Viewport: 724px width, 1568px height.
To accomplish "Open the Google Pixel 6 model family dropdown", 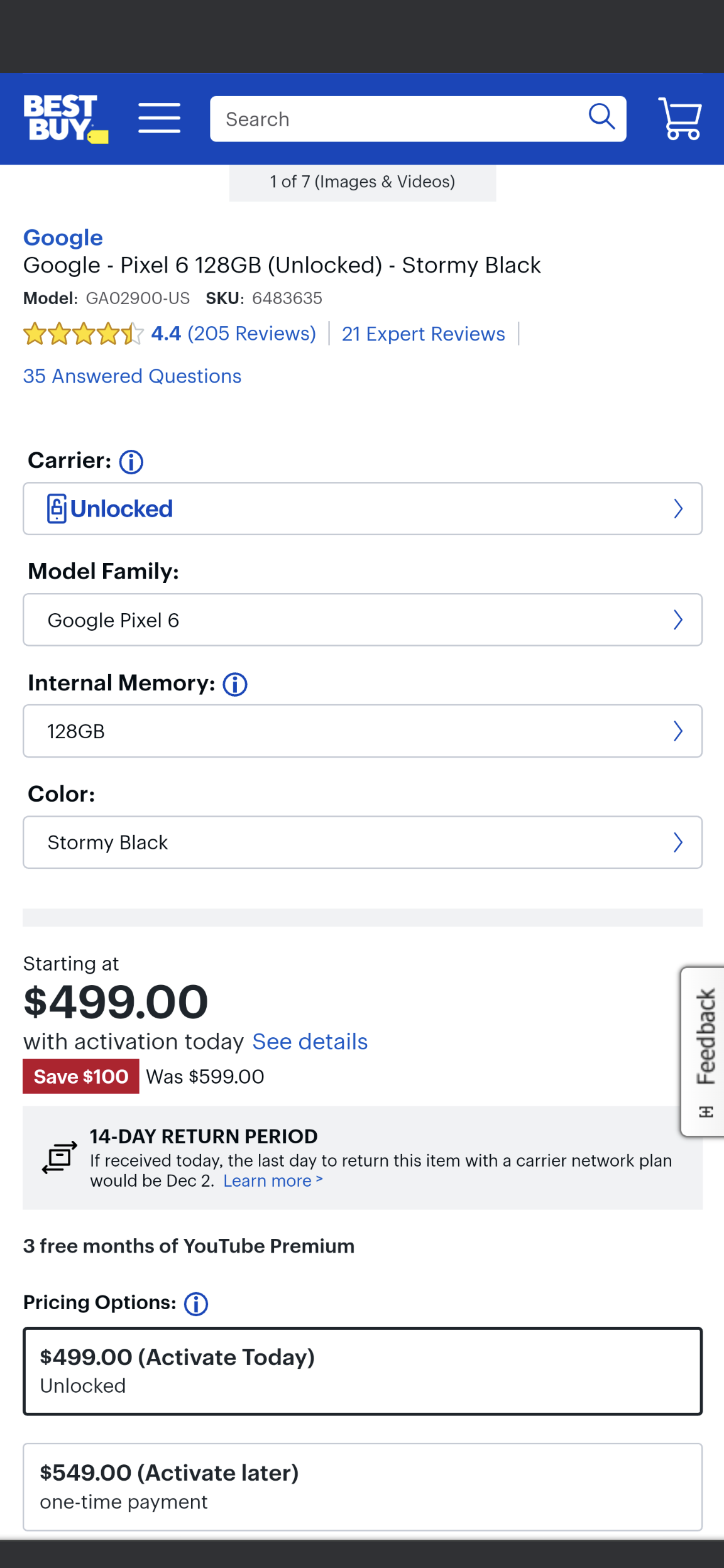I will pyautogui.click(x=363, y=620).
